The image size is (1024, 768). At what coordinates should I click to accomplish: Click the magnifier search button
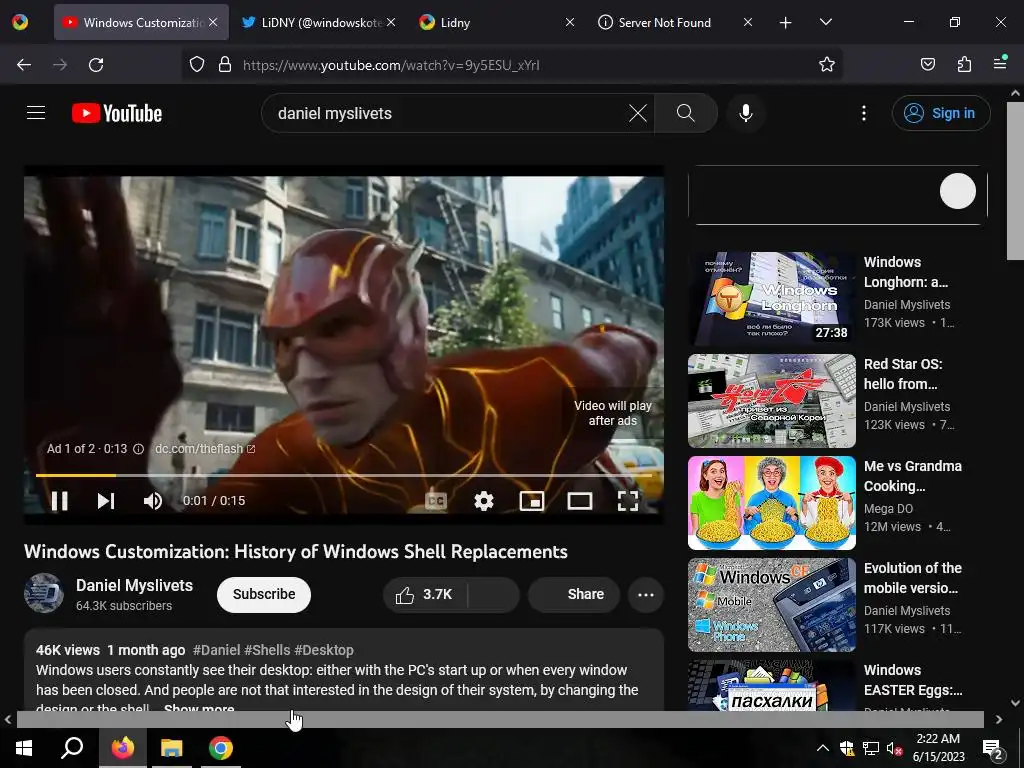point(686,113)
